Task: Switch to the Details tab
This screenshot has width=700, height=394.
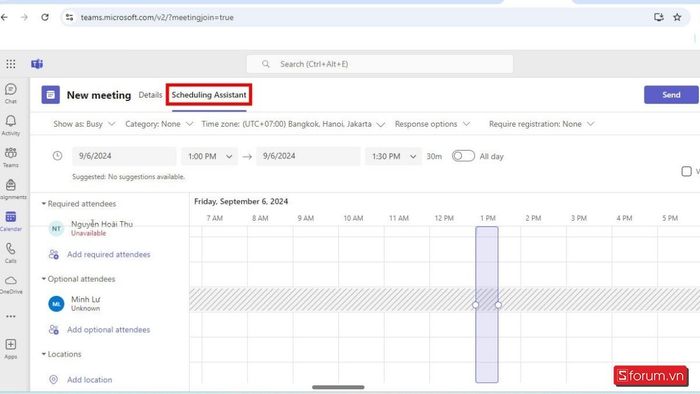Action: [x=150, y=95]
